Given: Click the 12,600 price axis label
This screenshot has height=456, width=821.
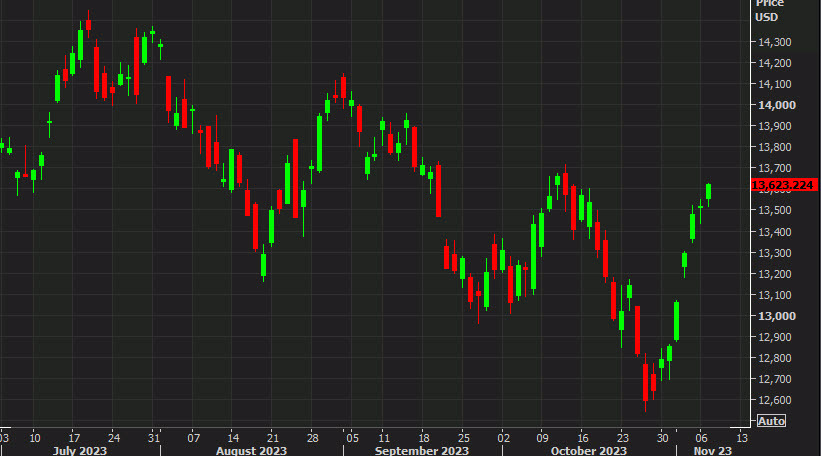Looking at the screenshot, I should (x=774, y=400).
